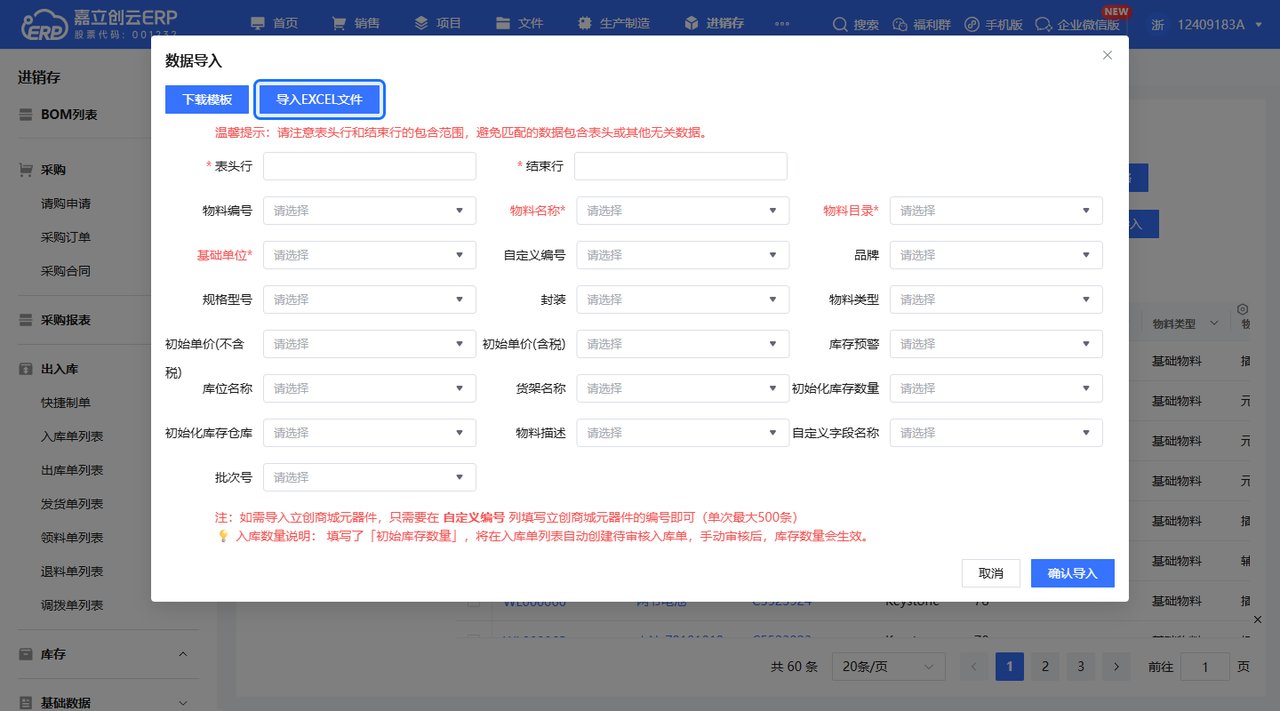The image size is (1280, 711).
Task: Click the 前往 page number input
Action: pyautogui.click(x=1205, y=667)
